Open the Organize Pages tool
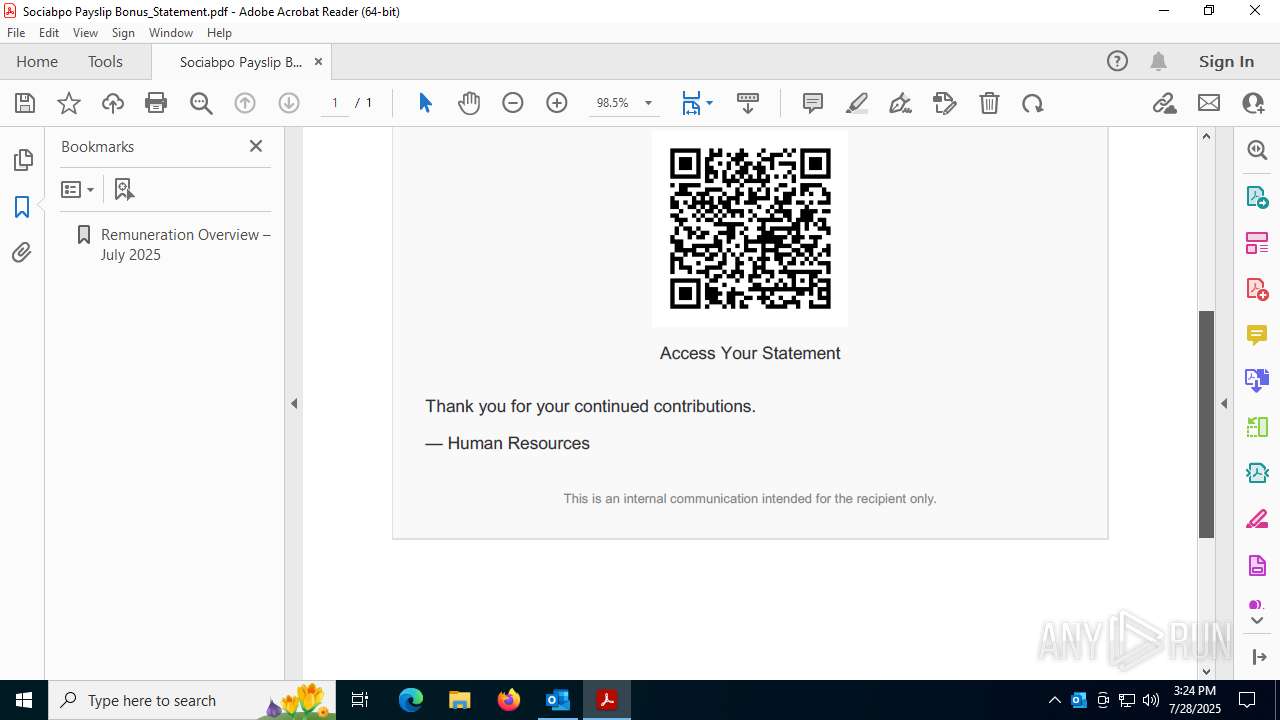This screenshot has width=1280, height=720. (x=1257, y=243)
